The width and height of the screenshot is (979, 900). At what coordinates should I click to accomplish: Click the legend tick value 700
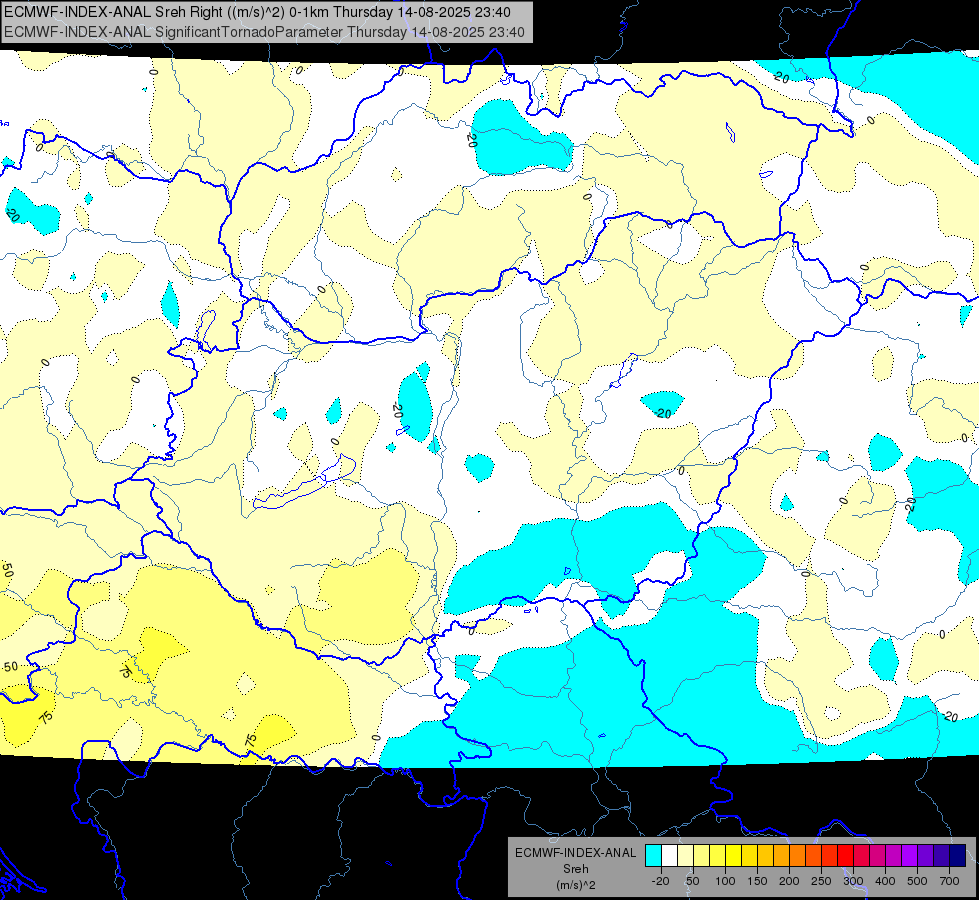(949, 881)
